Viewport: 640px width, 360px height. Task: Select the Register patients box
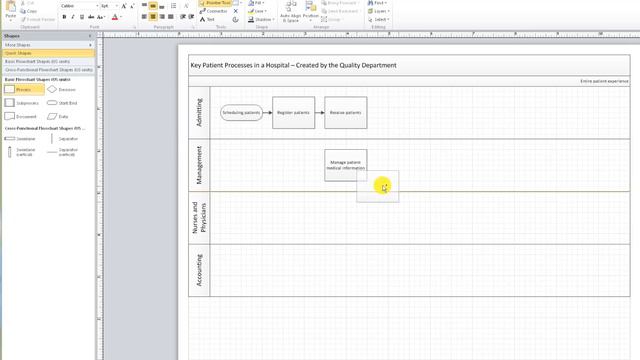293,113
